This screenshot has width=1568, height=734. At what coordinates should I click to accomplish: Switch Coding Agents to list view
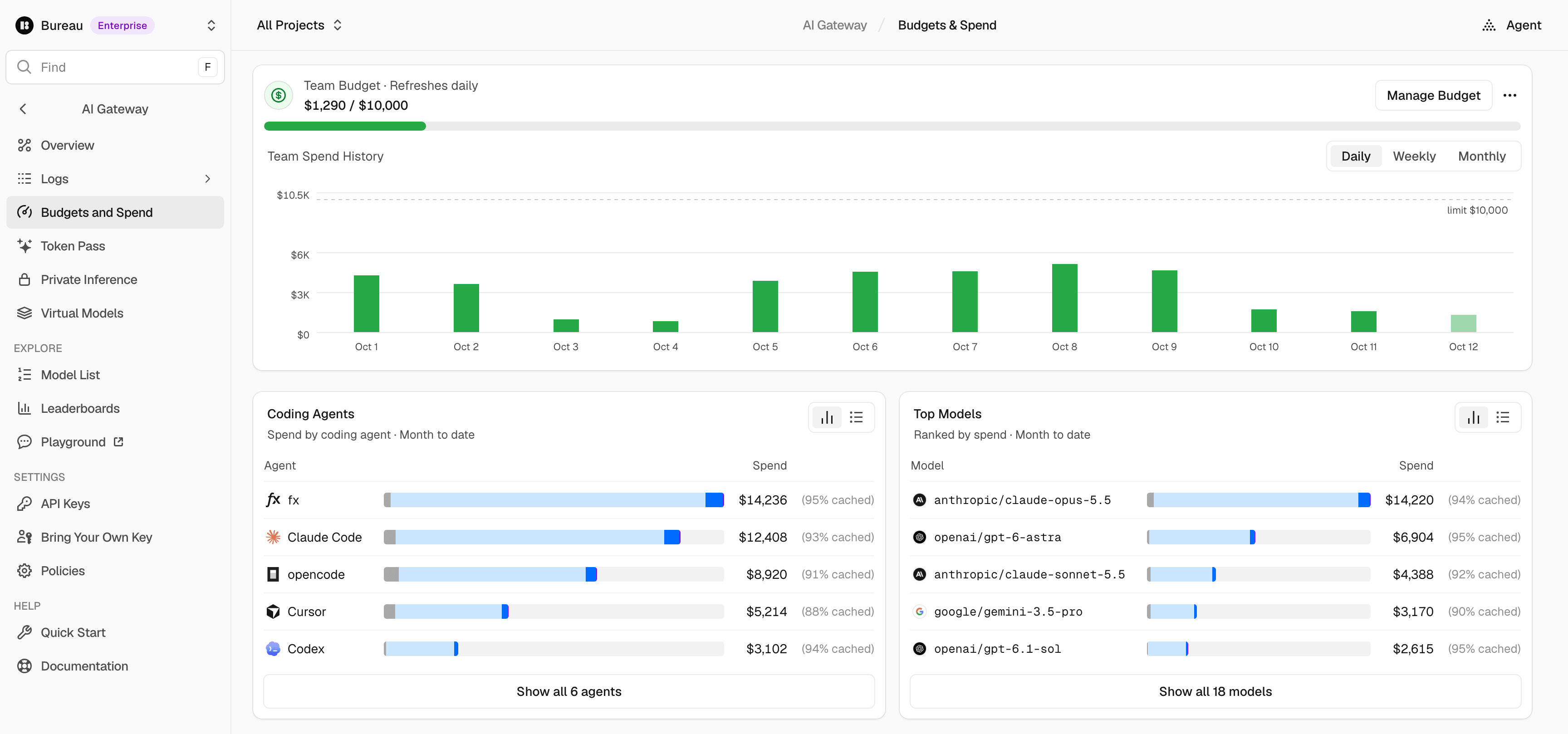pos(857,417)
